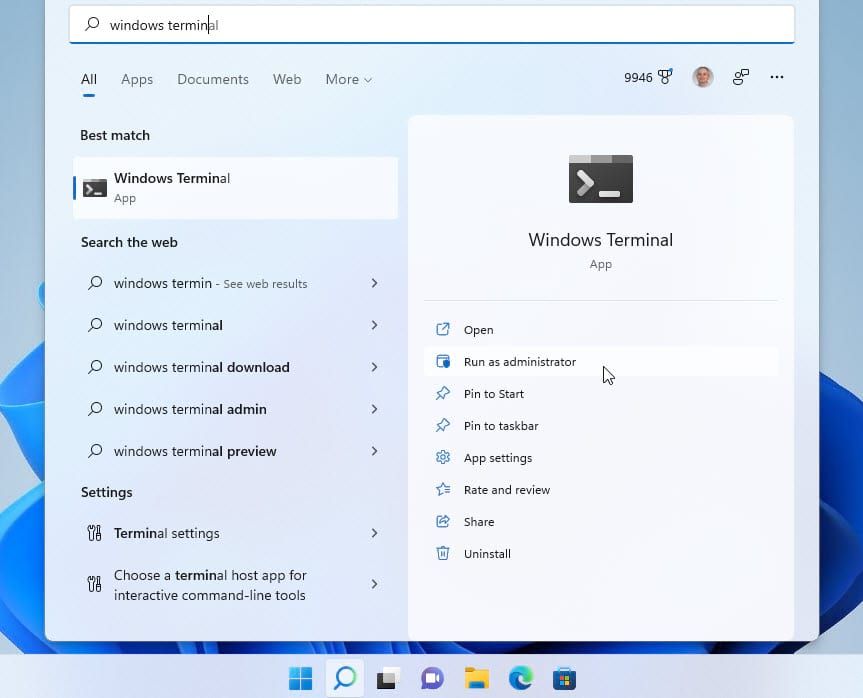Image resolution: width=863 pixels, height=698 pixels.
Task: Switch to the Apps tab
Action: [x=137, y=79]
